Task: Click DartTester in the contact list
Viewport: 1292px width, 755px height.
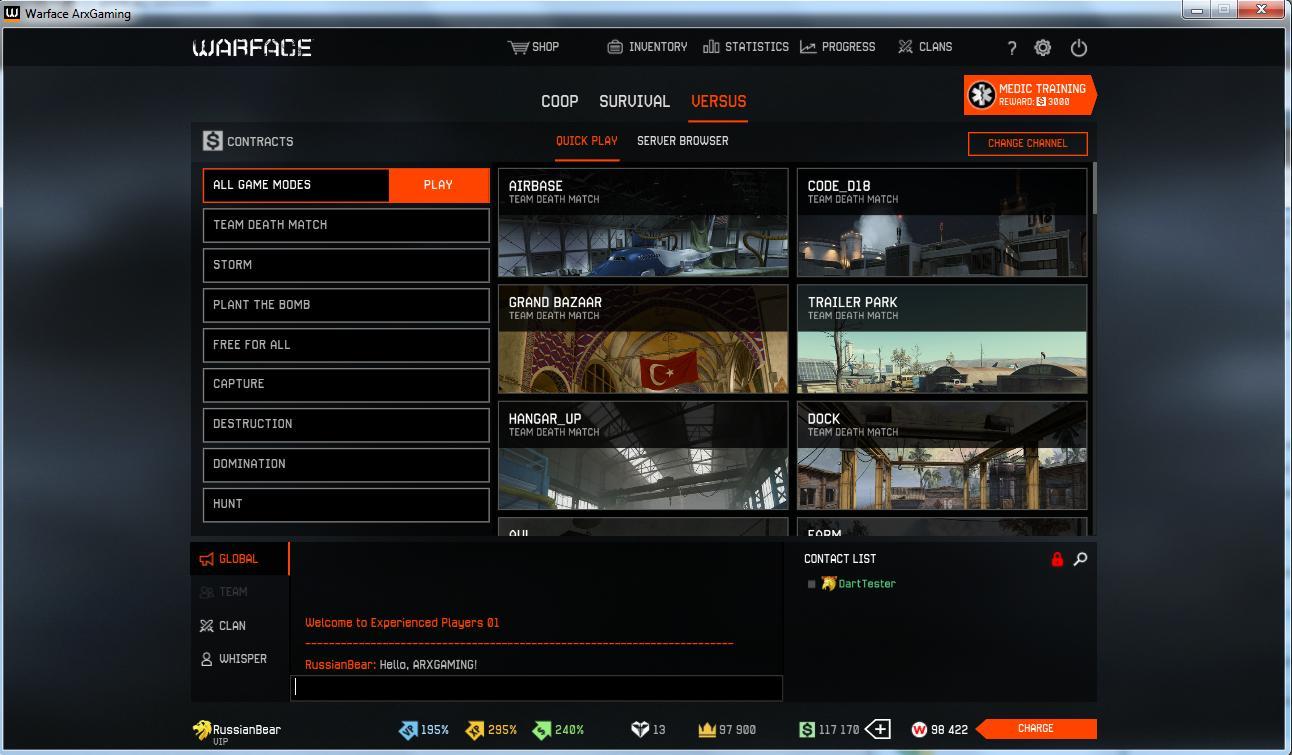Action: point(867,584)
